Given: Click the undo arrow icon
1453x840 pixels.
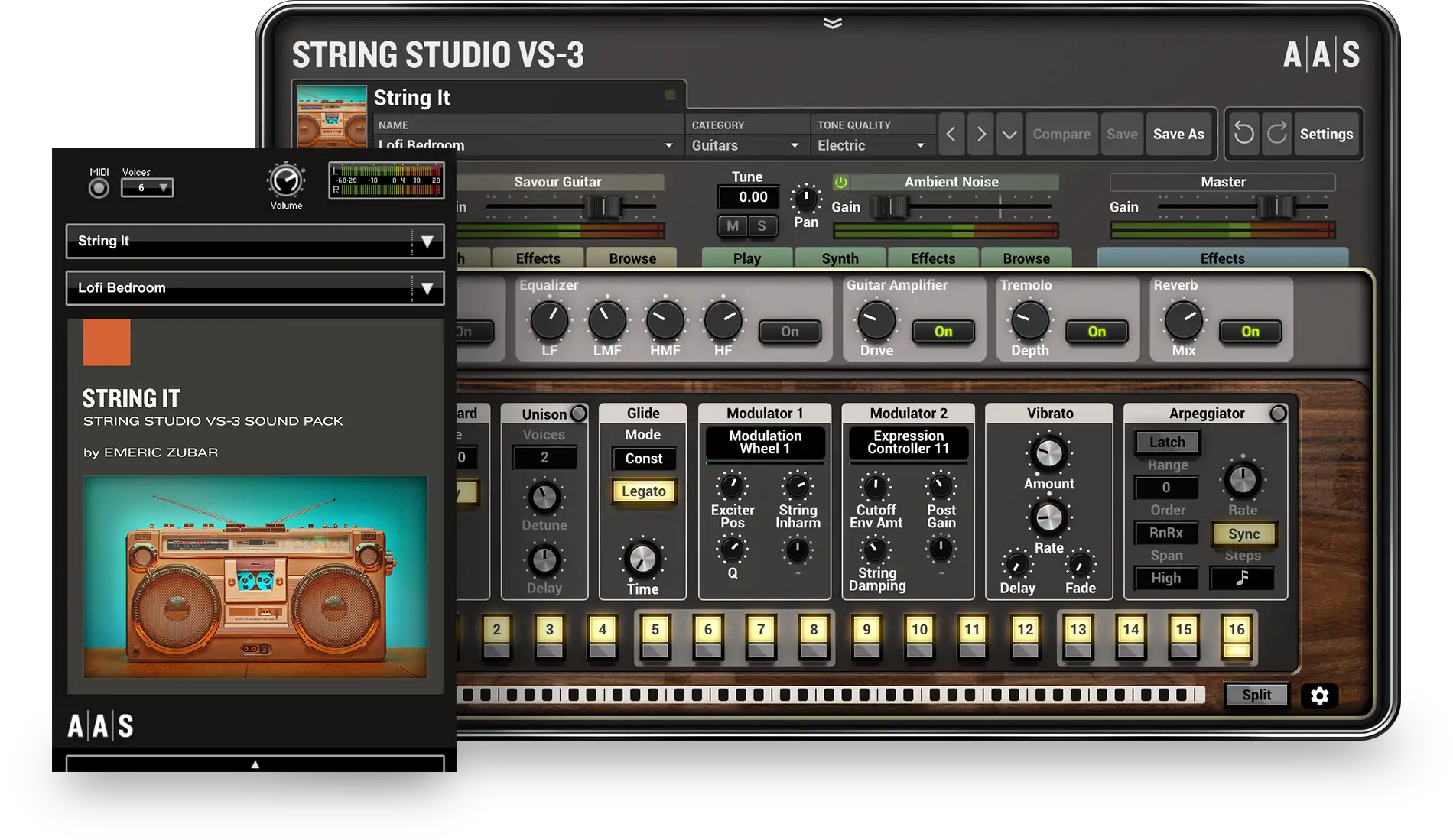Looking at the screenshot, I should 1244,134.
